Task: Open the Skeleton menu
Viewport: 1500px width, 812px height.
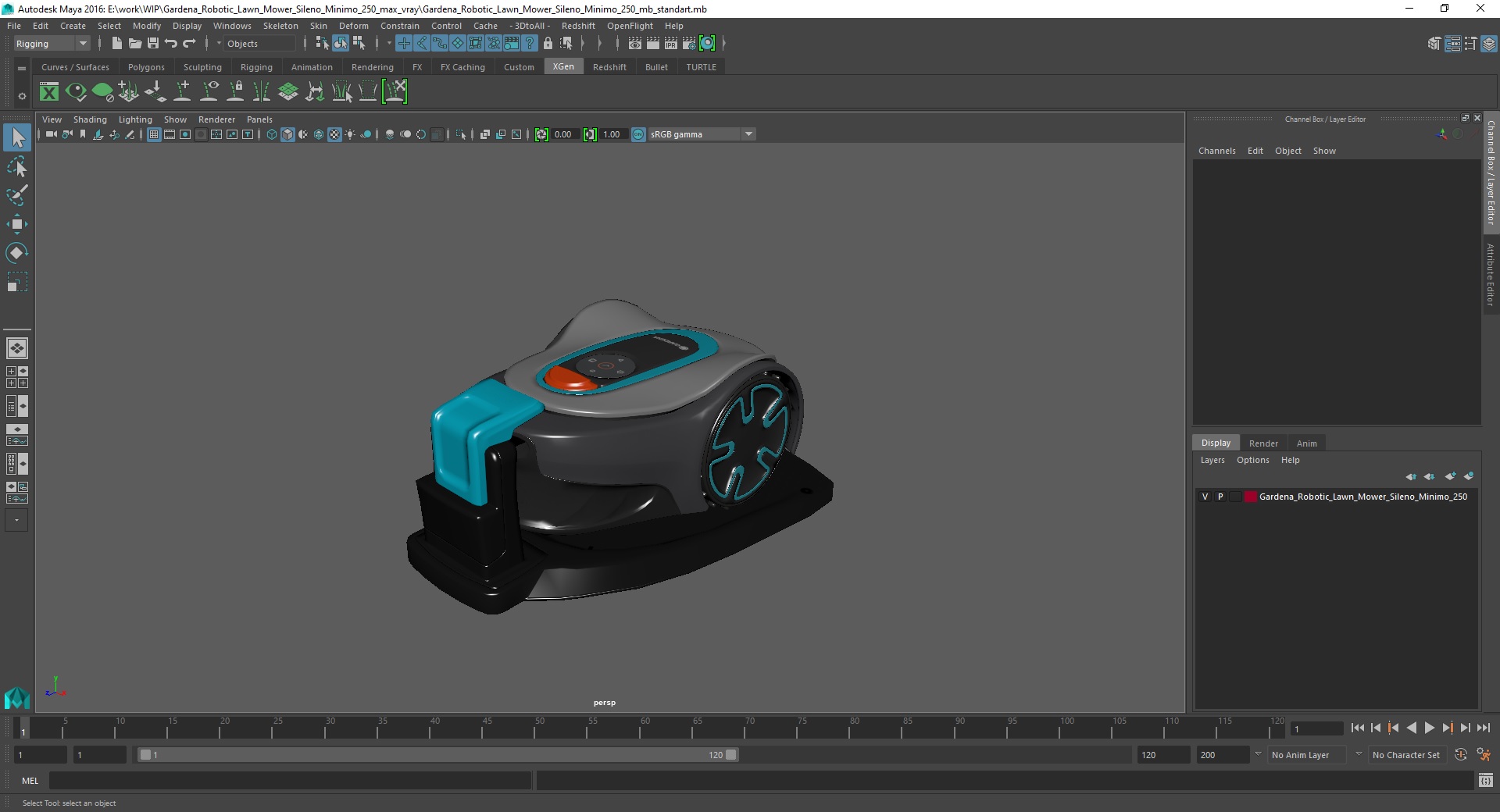Action: (x=280, y=26)
